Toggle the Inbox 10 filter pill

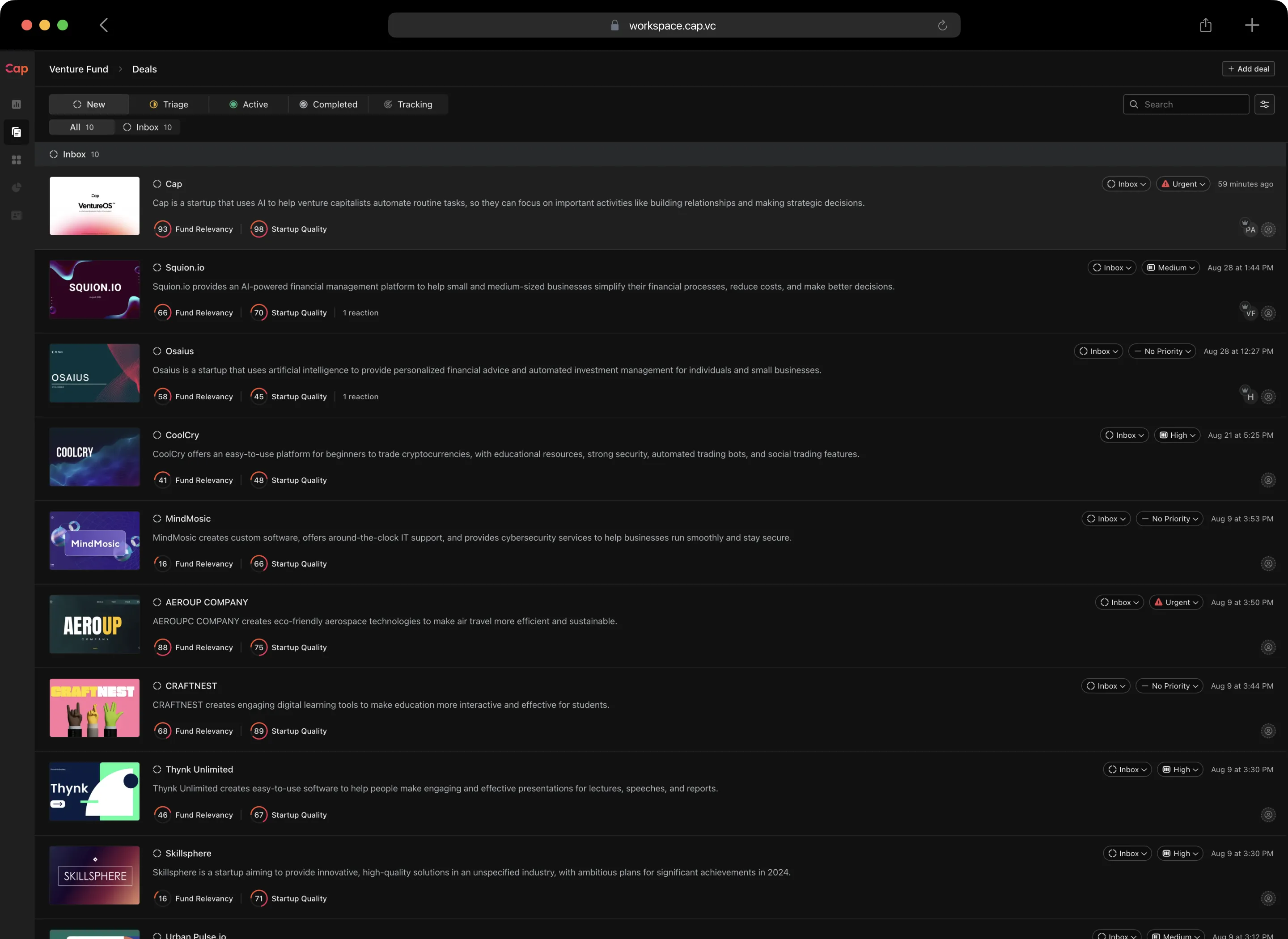pos(147,127)
